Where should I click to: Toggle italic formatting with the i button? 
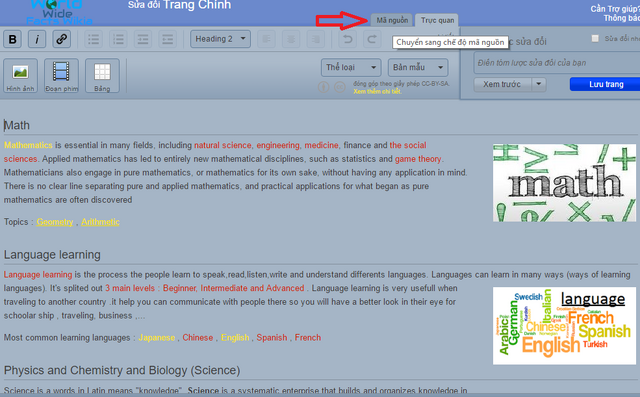(37, 39)
